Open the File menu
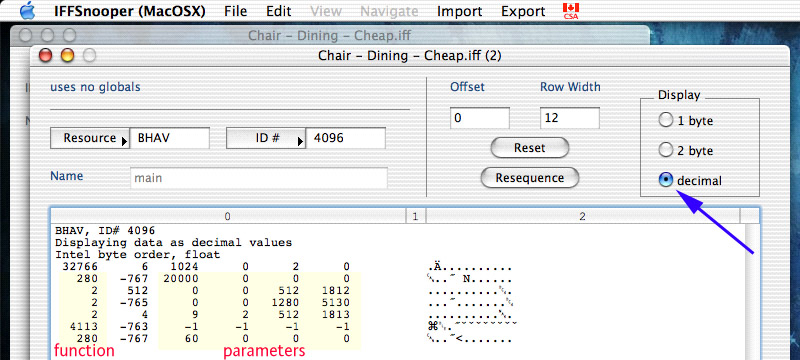The image size is (800, 360). coord(236,11)
